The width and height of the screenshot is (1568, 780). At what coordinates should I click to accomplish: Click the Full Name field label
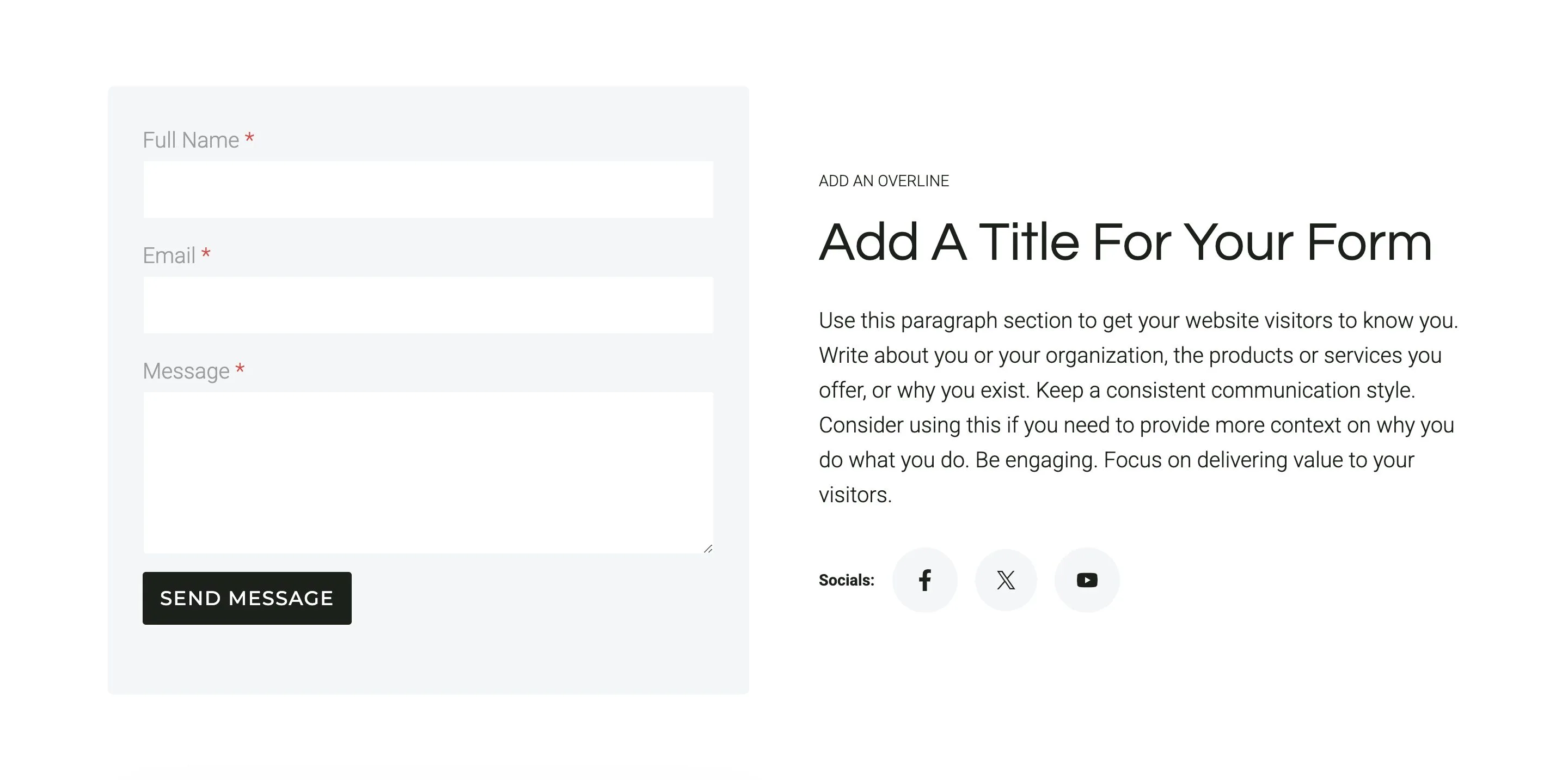[191, 140]
